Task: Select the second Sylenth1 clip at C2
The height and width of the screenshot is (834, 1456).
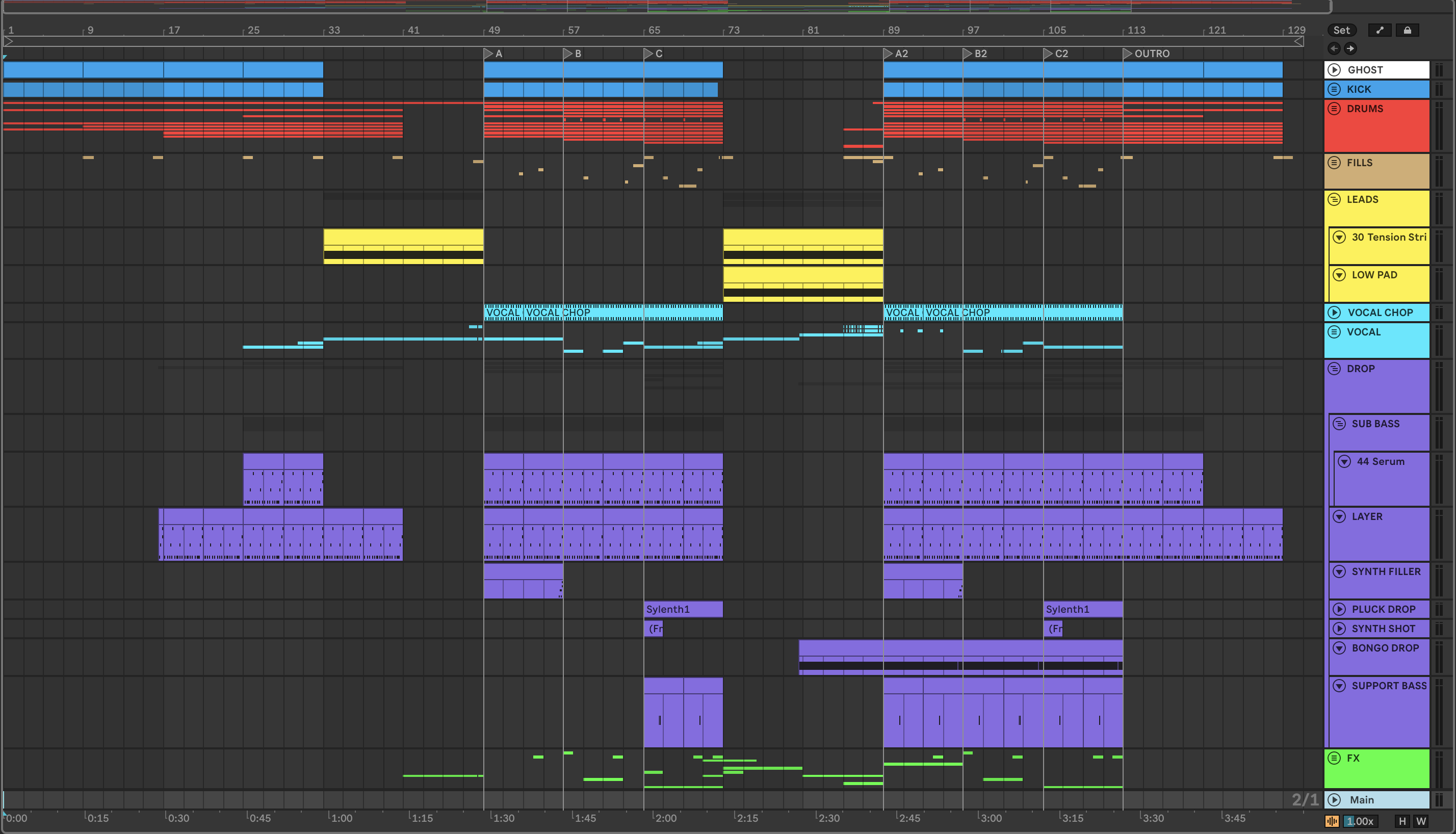Action: (1083, 610)
